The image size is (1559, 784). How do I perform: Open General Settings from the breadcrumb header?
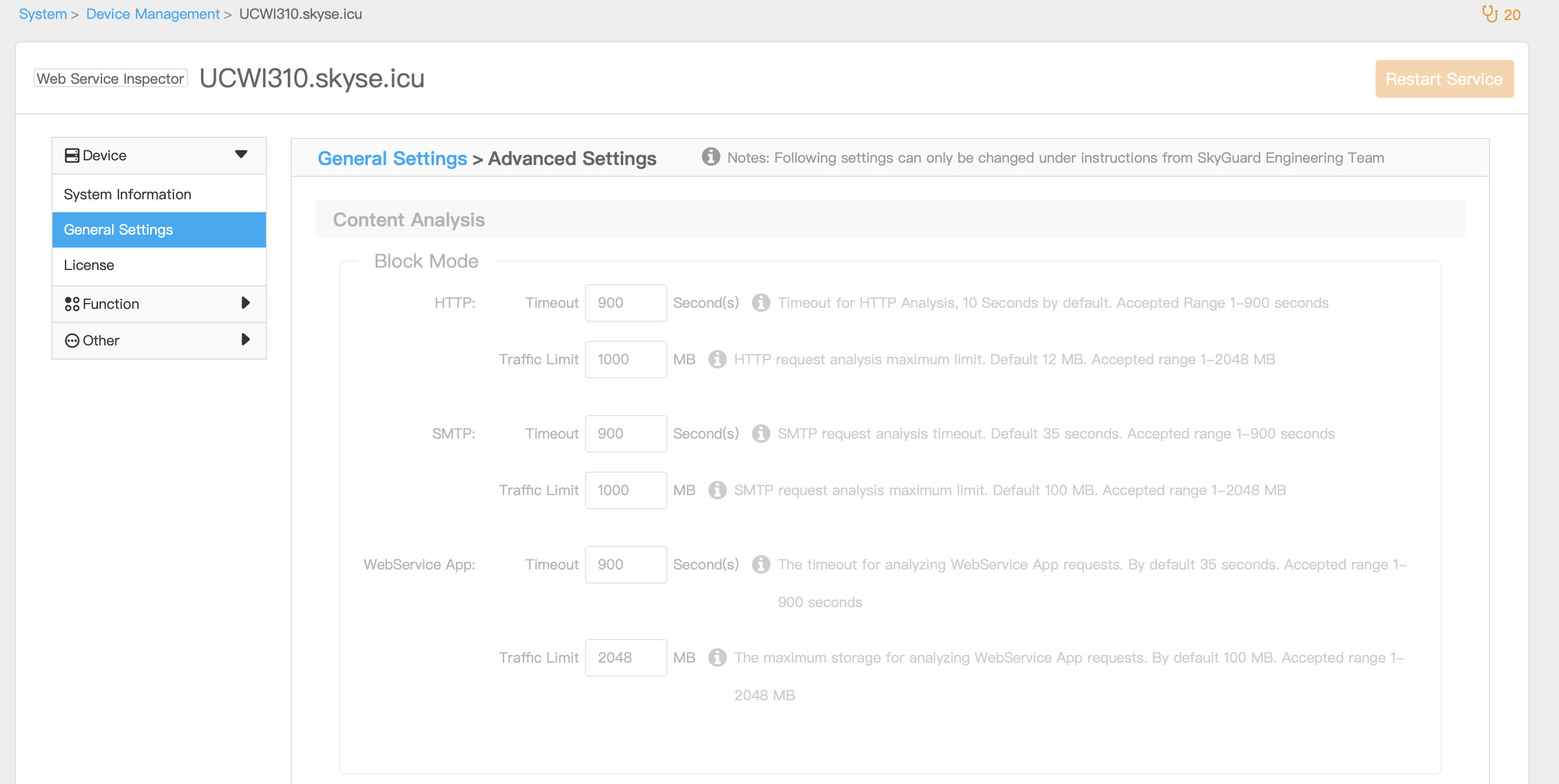pyautogui.click(x=392, y=158)
